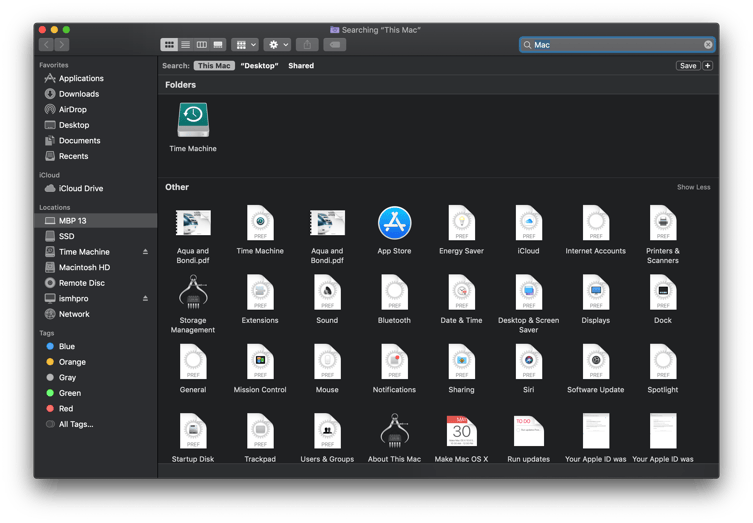Screen dimensions: 753x523
Task: Go back with the left arrow
Action: tap(46, 45)
